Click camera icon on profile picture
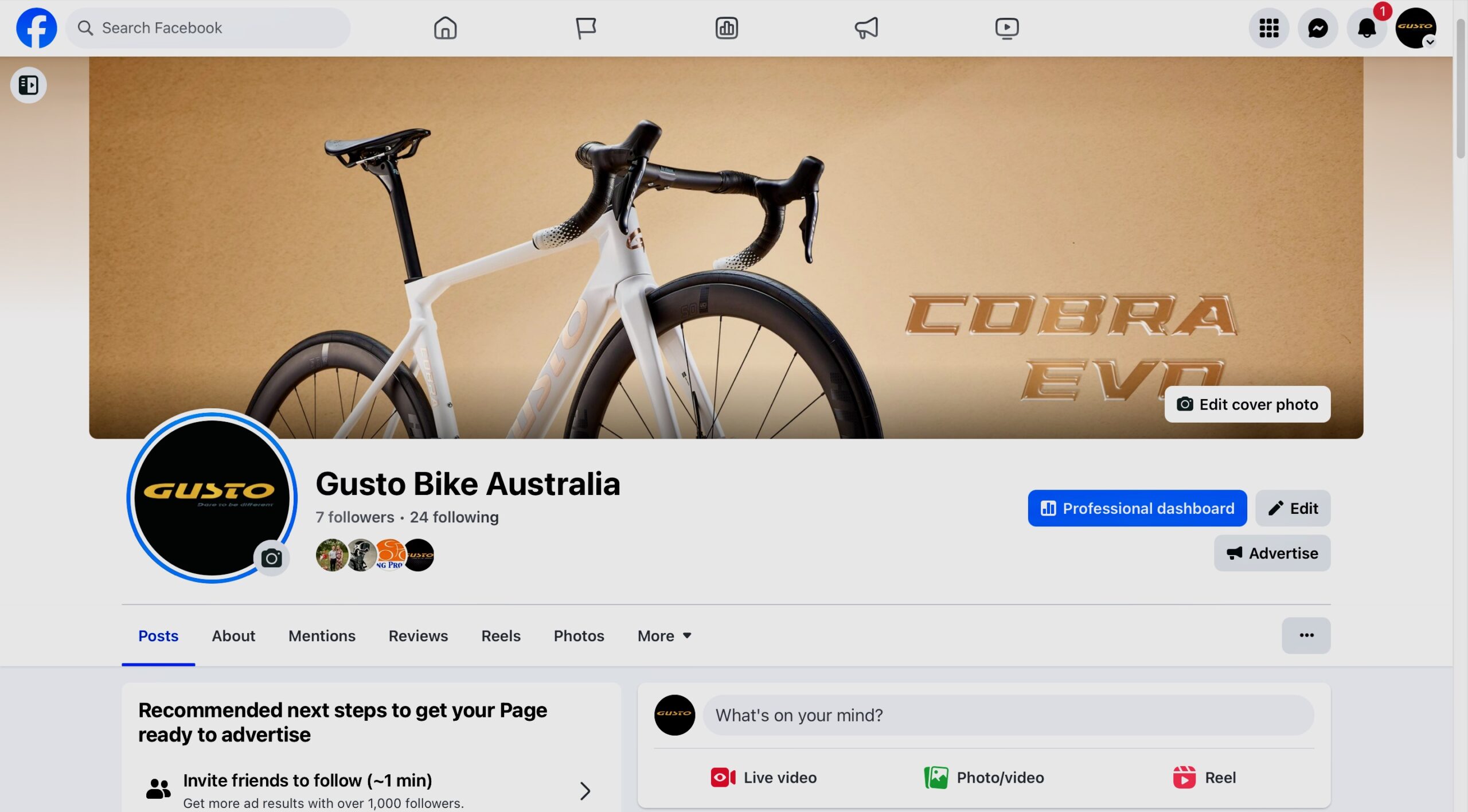 [x=271, y=557]
